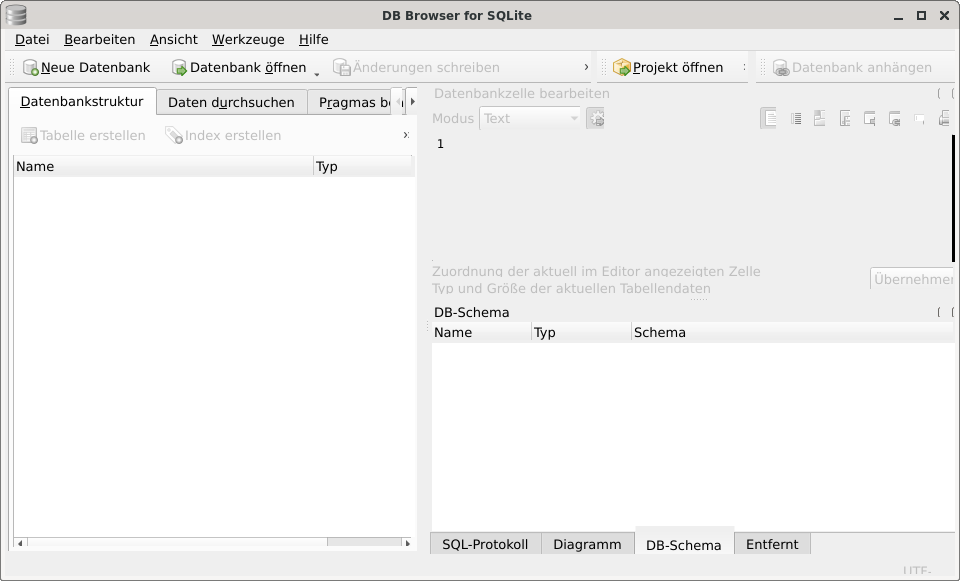
Task: Open the Modus Text combo box
Action: (x=530, y=118)
